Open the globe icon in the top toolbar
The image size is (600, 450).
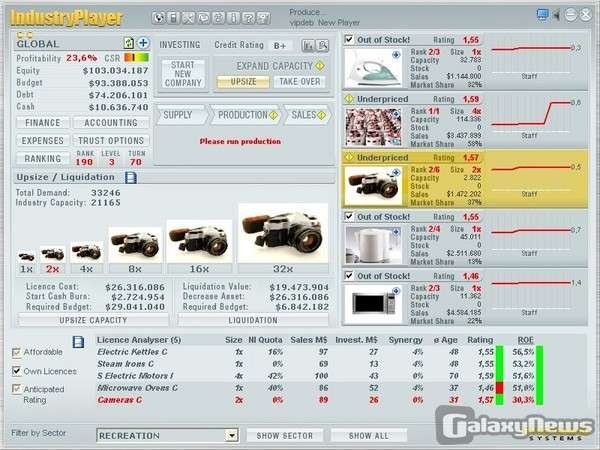(158, 18)
